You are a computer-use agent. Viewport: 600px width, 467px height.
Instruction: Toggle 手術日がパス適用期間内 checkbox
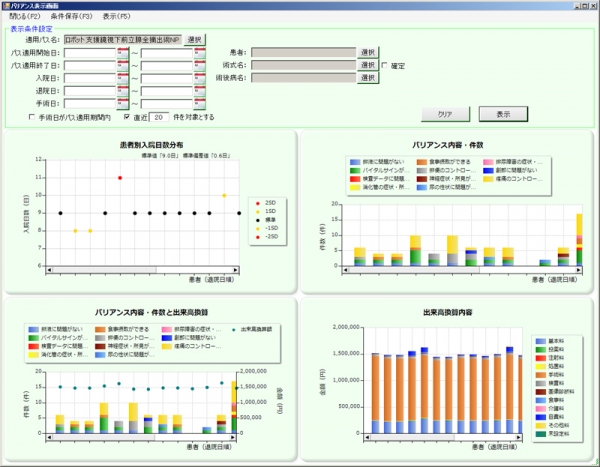click(31, 117)
